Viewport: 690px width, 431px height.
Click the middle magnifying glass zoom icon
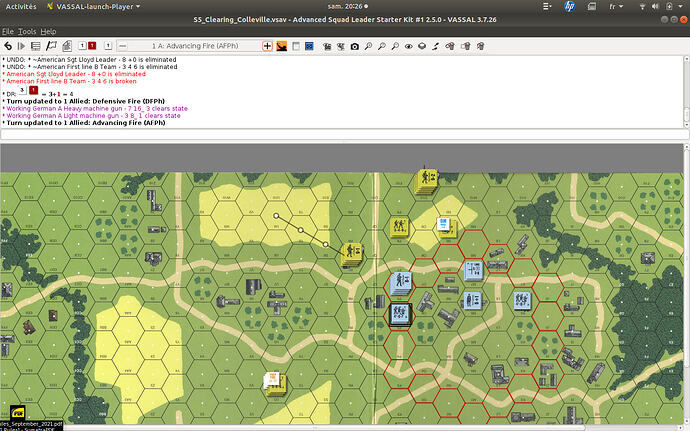pyautogui.click(x=382, y=46)
